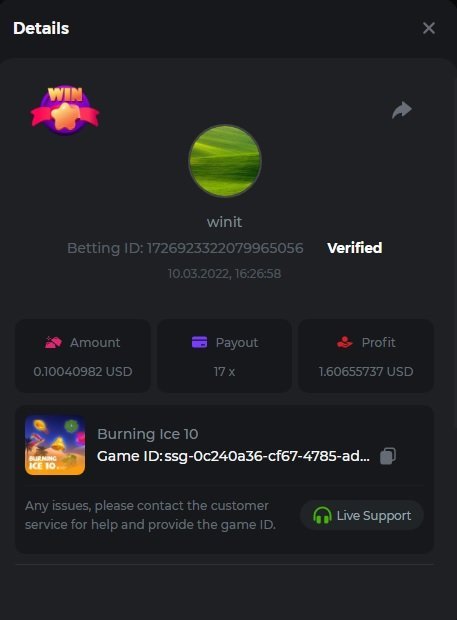Click the winit username
This screenshot has width=457, height=620.
pos(225,221)
